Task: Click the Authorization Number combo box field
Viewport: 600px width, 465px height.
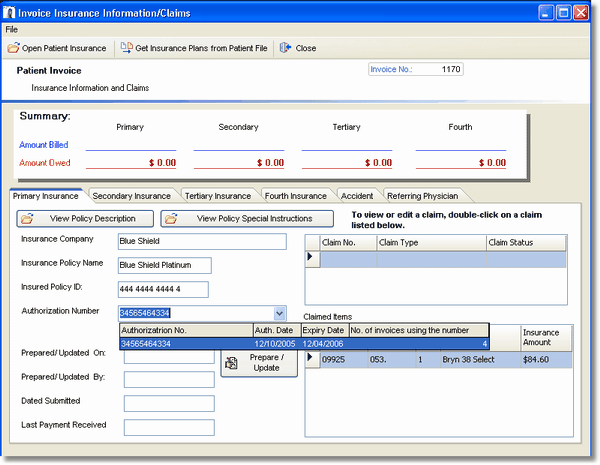Action: click(x=196, y=313)
